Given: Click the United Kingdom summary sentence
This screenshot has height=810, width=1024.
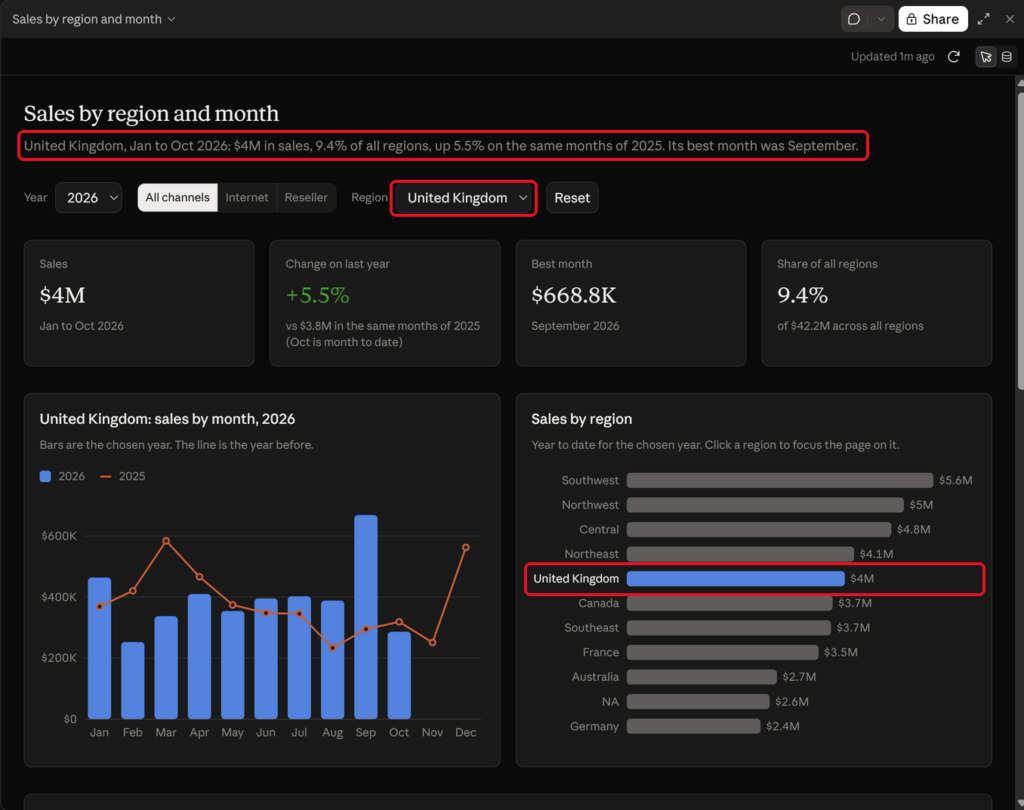Looking at the screenshot, I should click(x=441, y=146).
